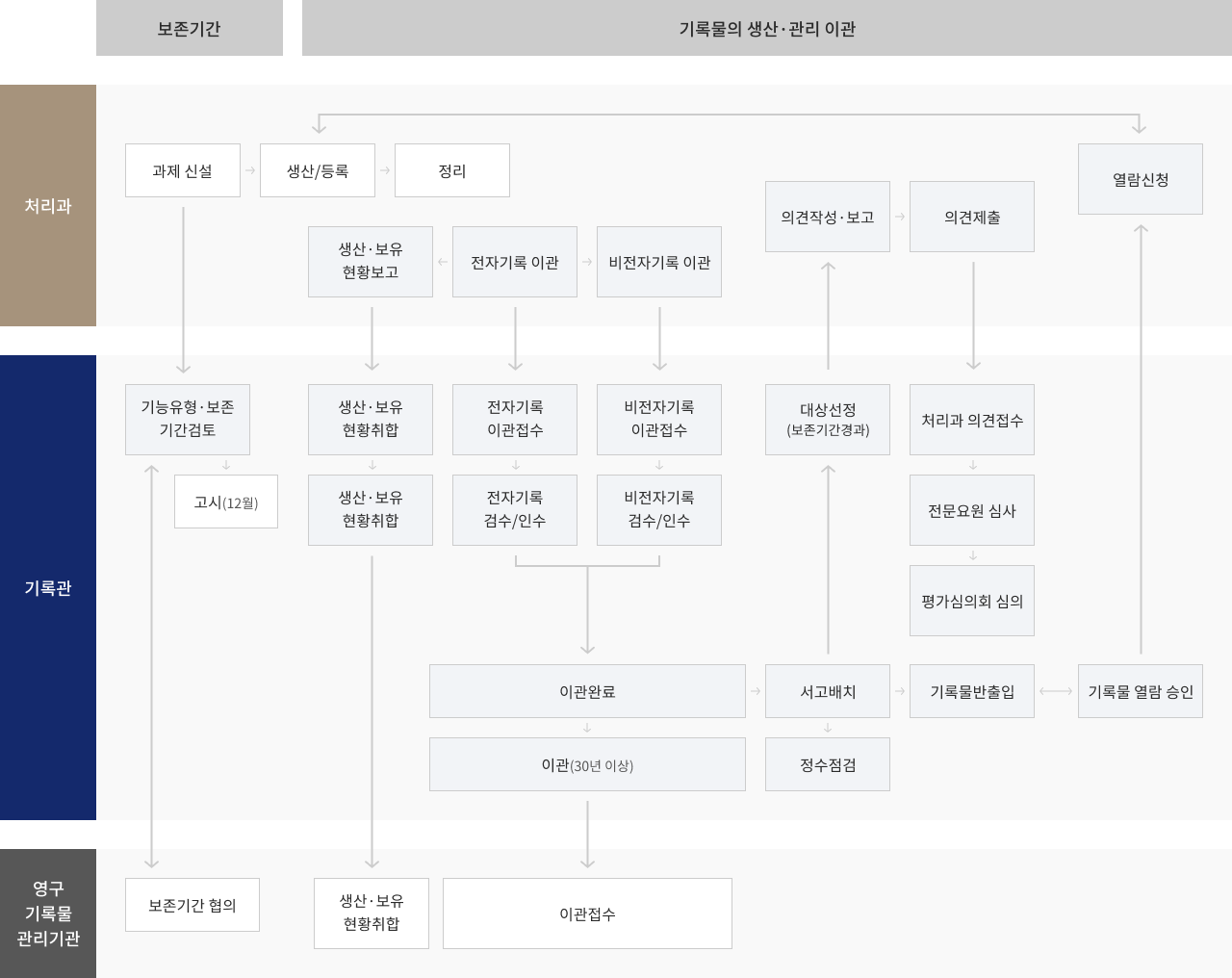Click the 보존기간 header tab
The width and height of the screenshot is (1232, 978).
click(x=189, y=28)
